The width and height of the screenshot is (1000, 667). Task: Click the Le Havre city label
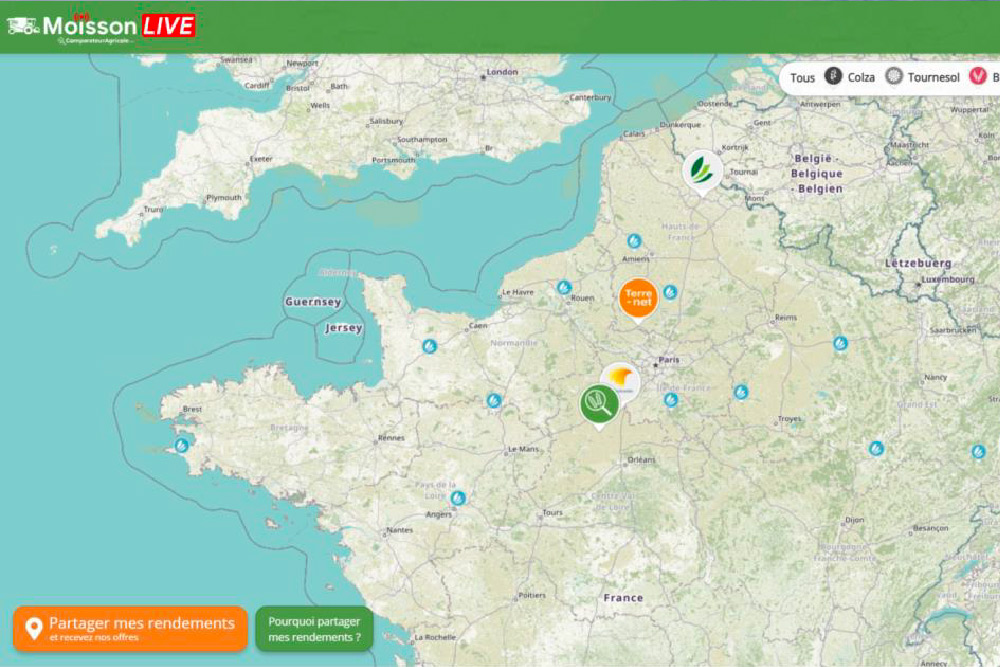[517, 292]
